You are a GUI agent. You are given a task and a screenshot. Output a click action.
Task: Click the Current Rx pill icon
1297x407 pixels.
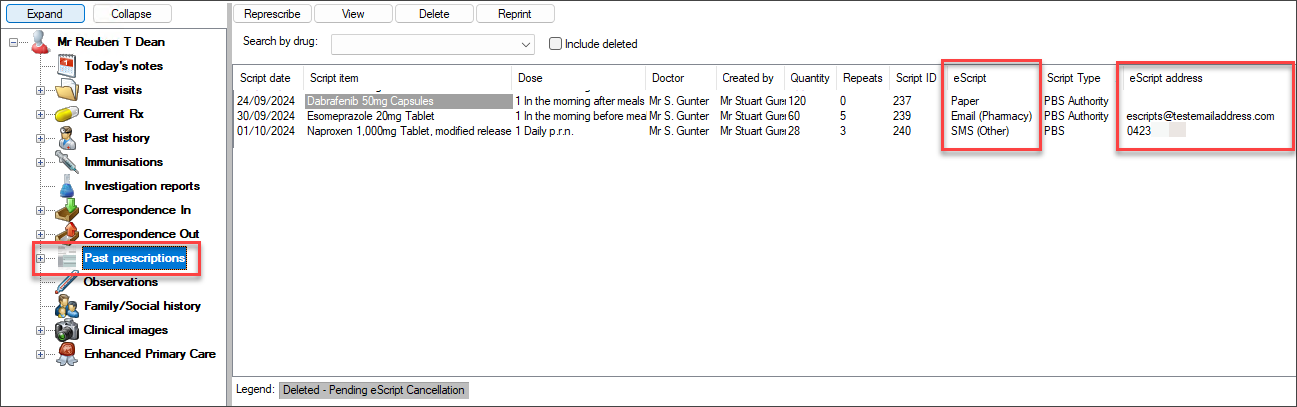(67, 114)
